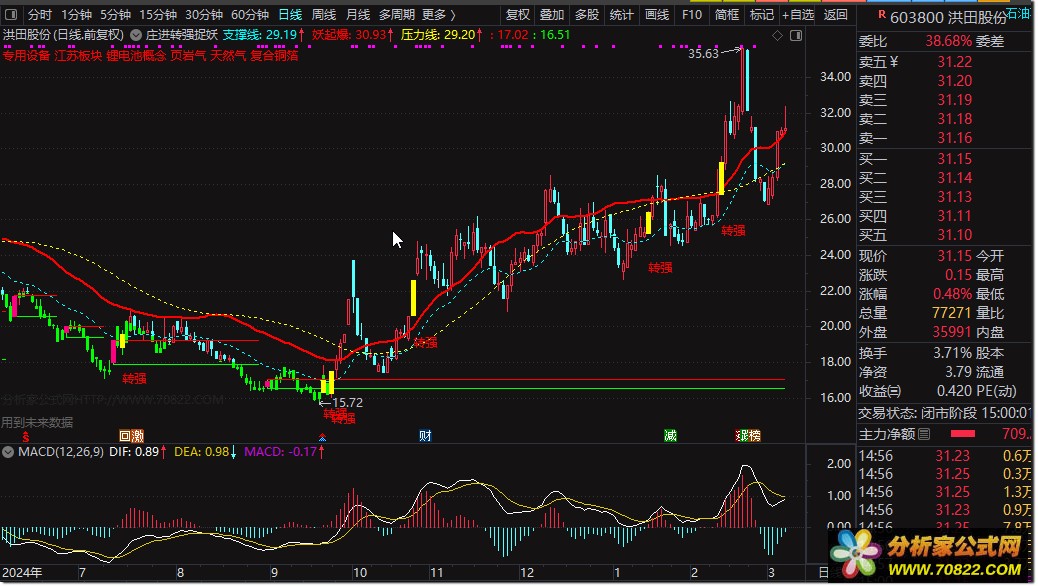Select the 1分钟 period tab
The width and height of the screenshot is (1038, 586).
(76, 15)
